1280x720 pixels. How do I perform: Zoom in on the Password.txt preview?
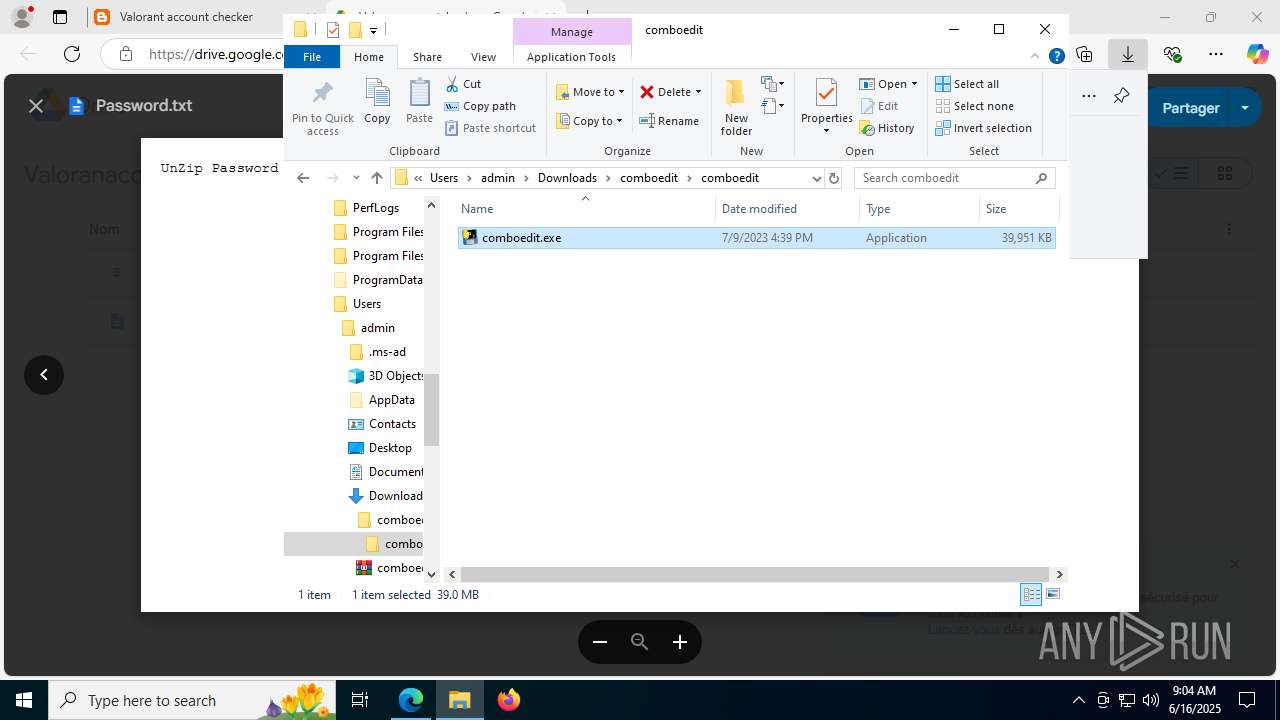680,642
